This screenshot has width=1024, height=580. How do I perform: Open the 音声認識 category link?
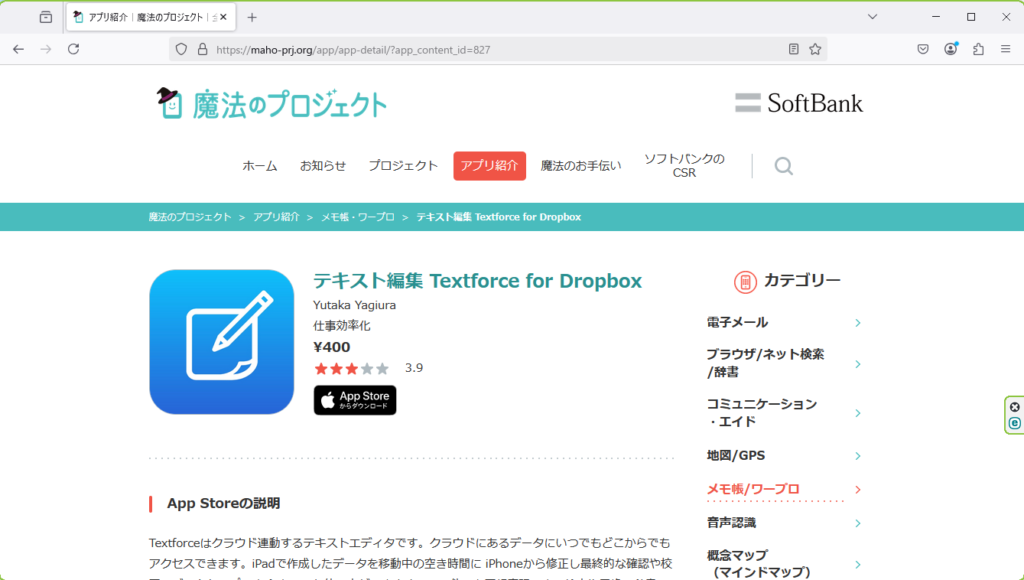coord(731,522)
